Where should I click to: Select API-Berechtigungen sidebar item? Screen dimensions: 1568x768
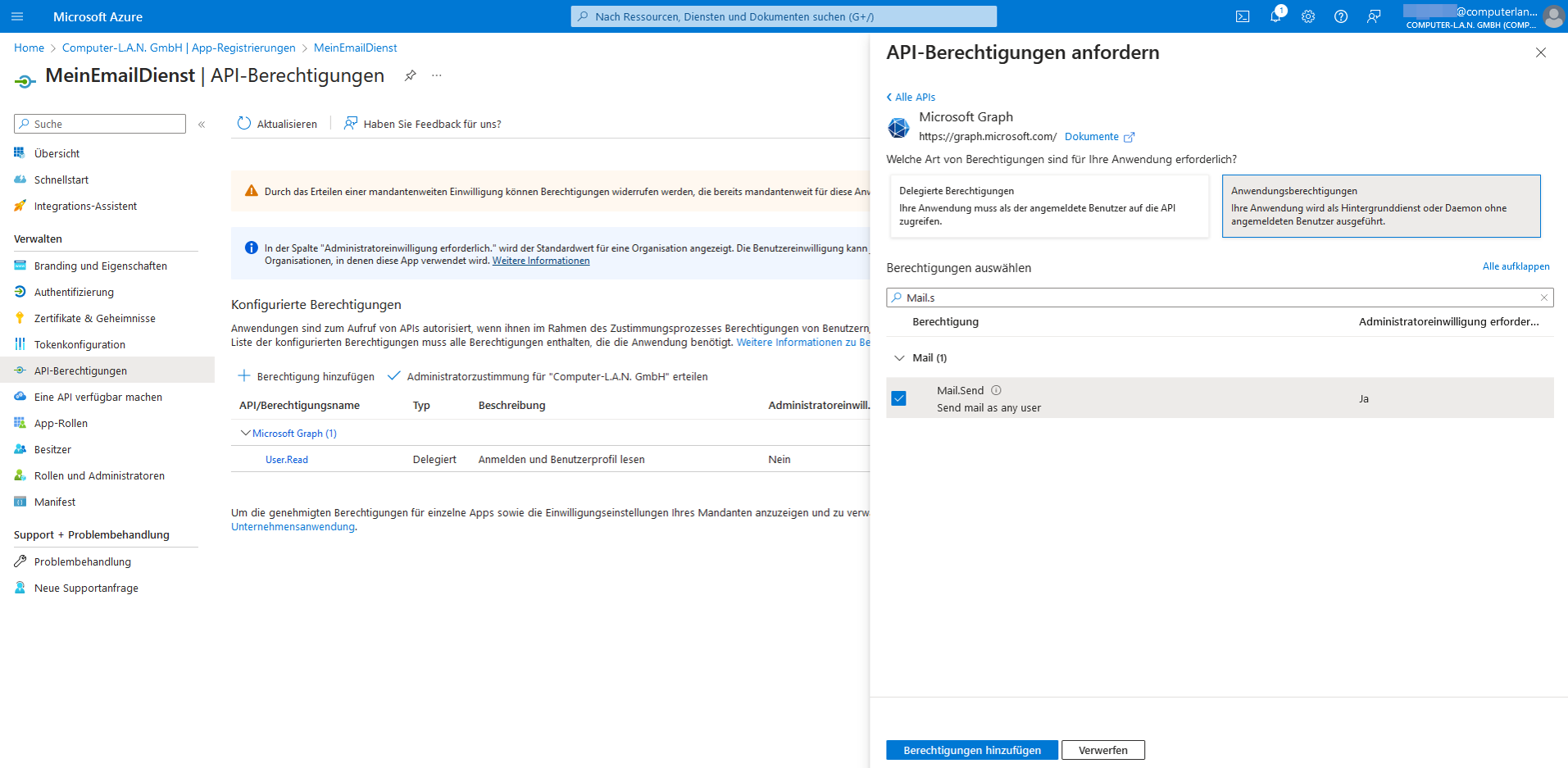(107, 370)
